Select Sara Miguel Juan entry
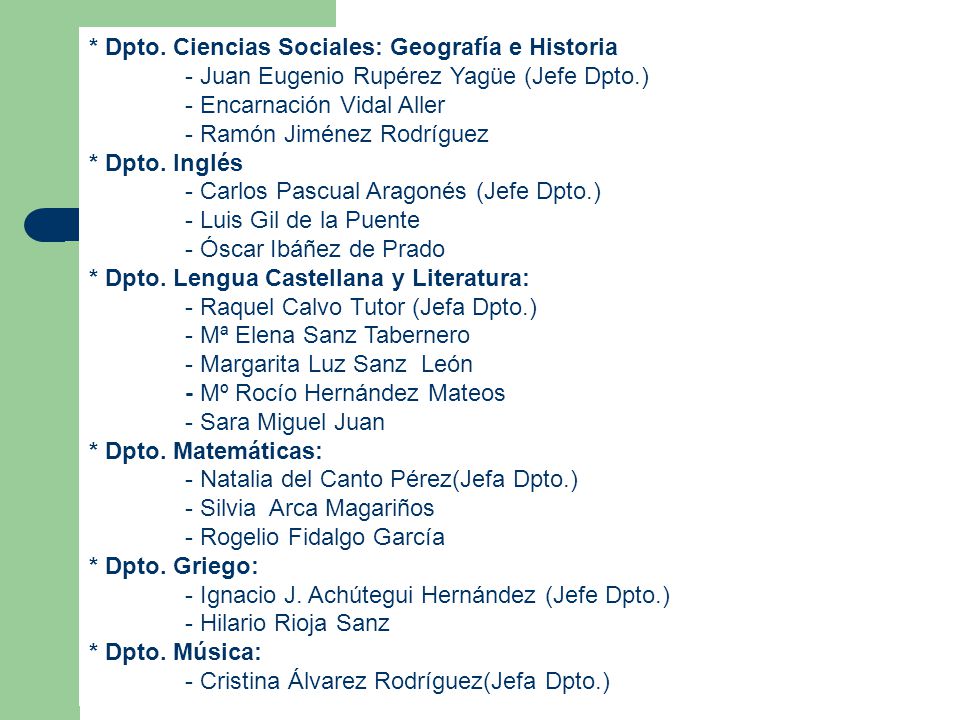Screen dimensions: 960x720 [285, 422]
